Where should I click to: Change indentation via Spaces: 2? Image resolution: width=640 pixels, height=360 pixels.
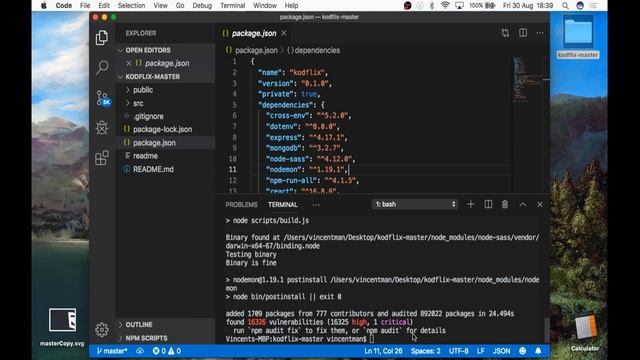pos(426,351)
